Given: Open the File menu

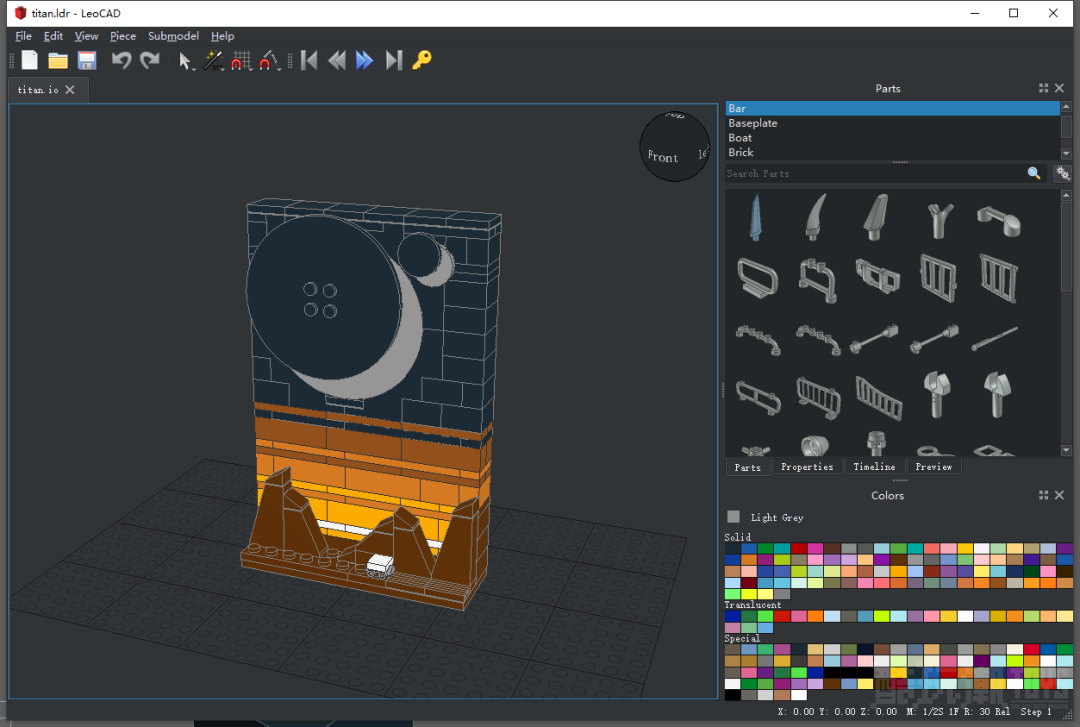Looking at the screenshot, I should [x=23, y=36].
